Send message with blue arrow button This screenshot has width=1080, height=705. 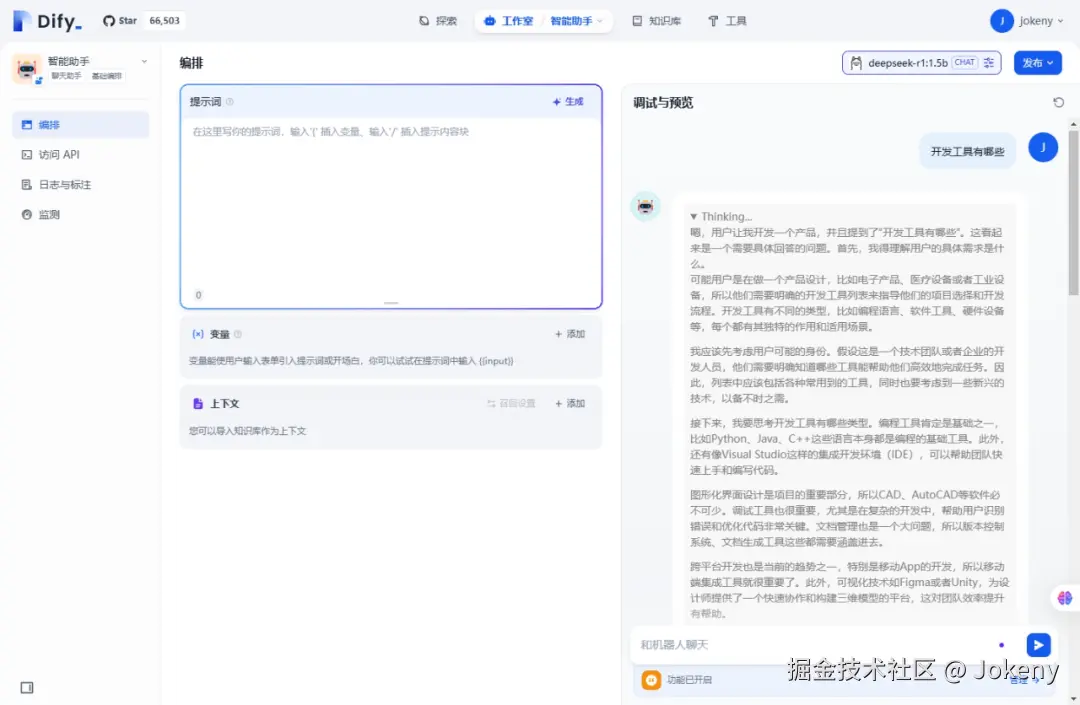pos(1038,644)
